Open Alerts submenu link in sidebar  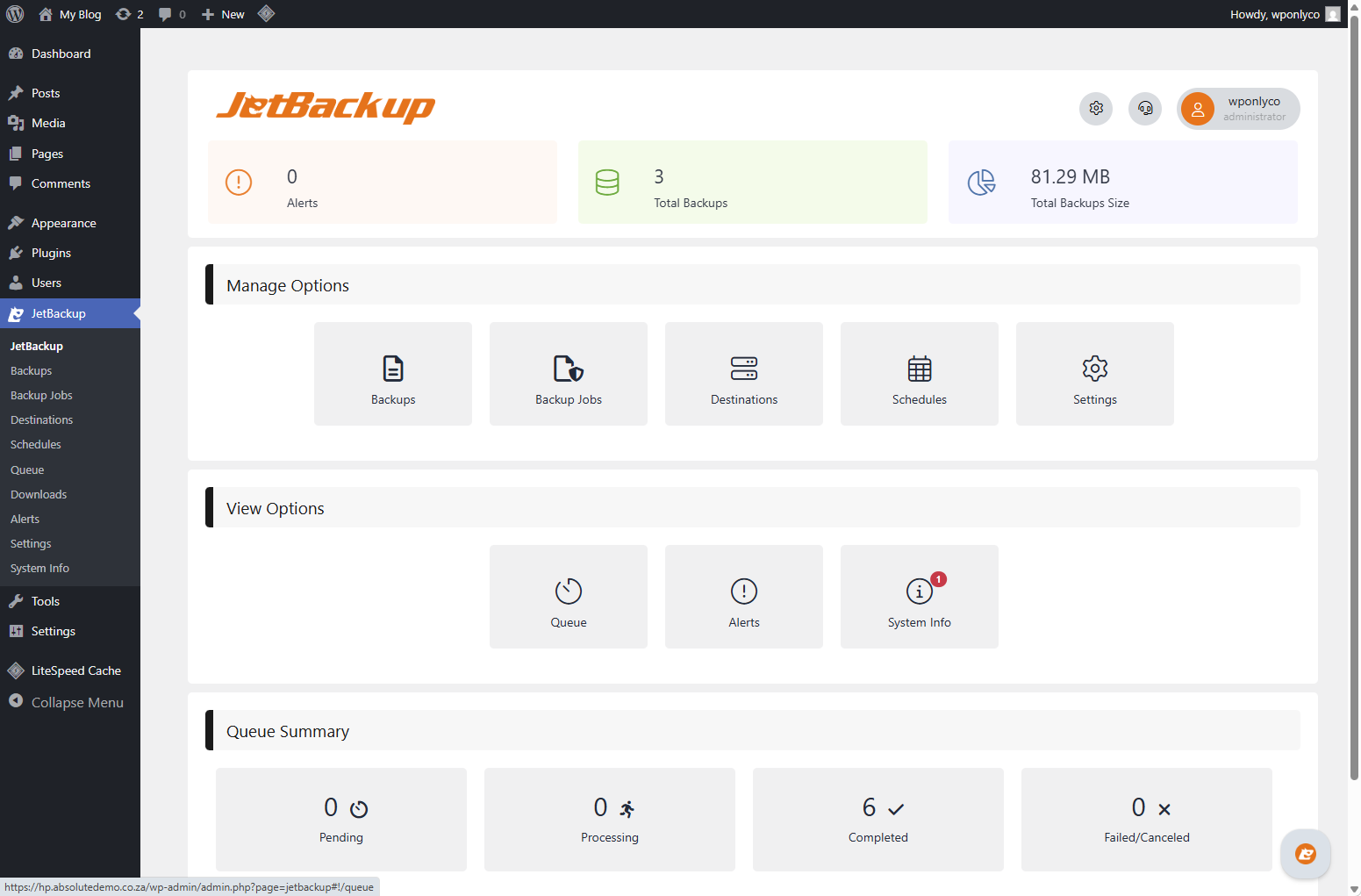pyautogui.click(x=25, y=519)
